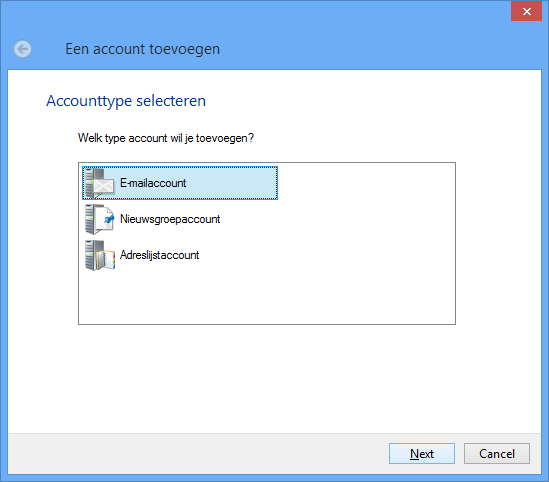Continue with the Next button
Screen dimensions: 549x482
pyautogui.click(x=422, y=454)
